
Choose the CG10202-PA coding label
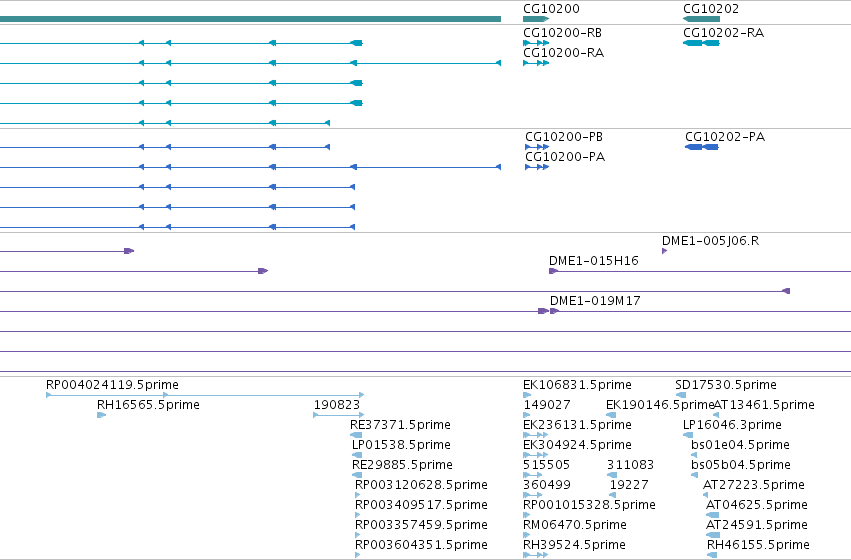pyautogui.click(x=725, y=137)
